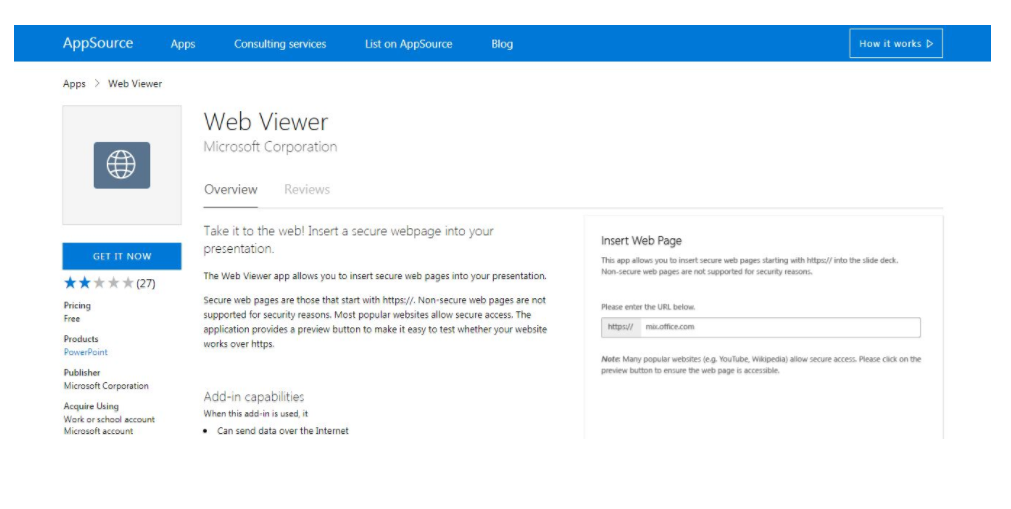Click the How it works play arrow
This screenshot has height=509, width=1011.
point(930,44)
